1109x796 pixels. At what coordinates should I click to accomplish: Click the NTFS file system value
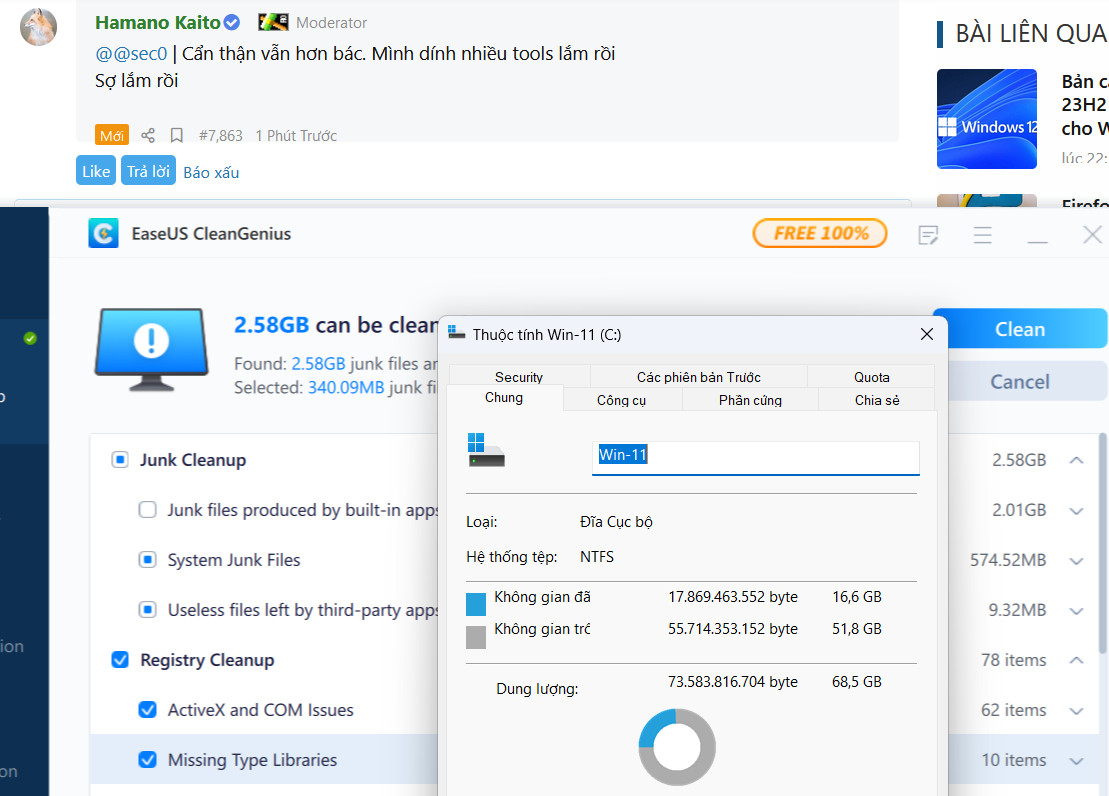point(597,557)
